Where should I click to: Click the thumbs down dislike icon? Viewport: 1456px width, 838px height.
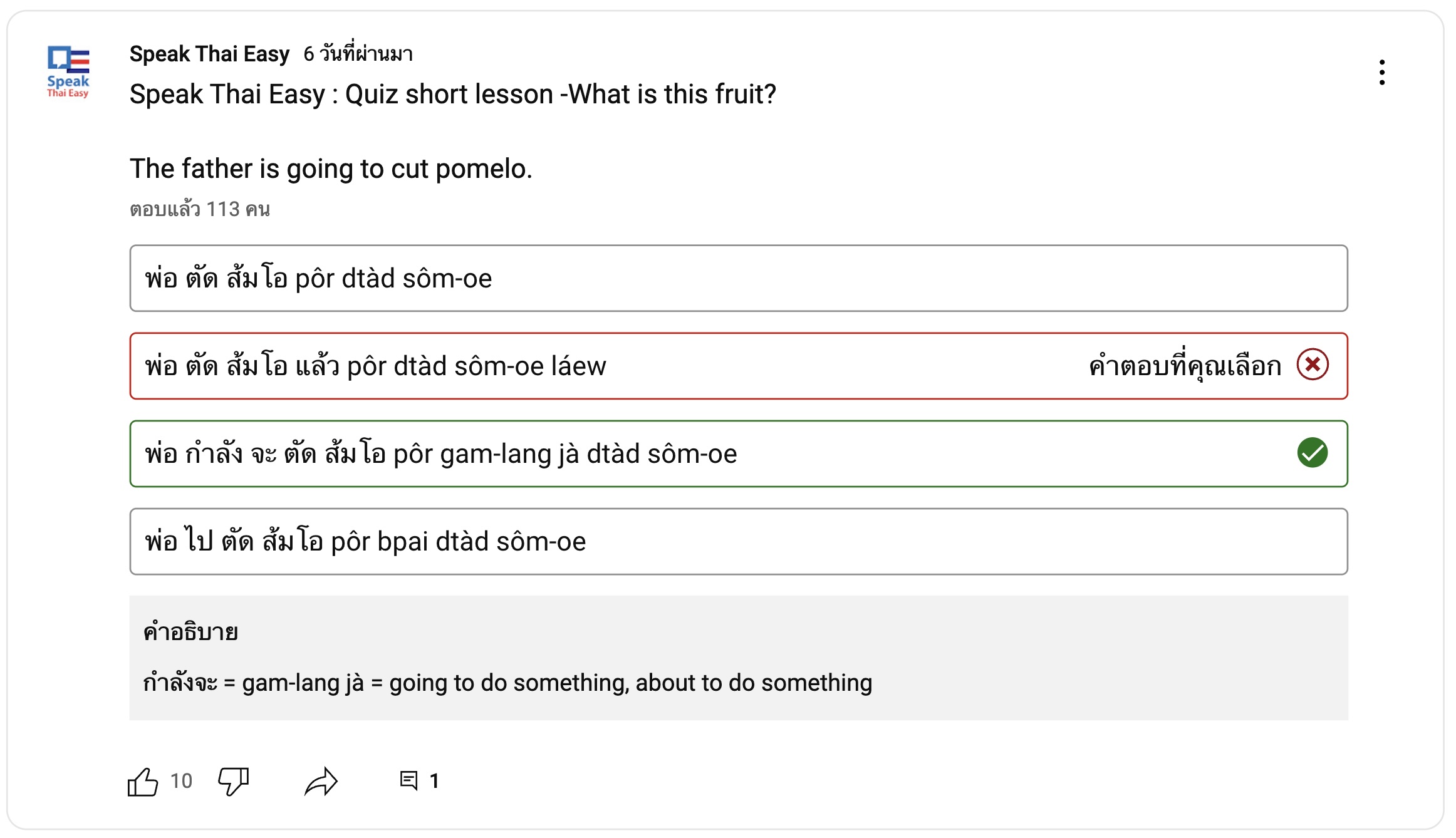pos(234,782)
